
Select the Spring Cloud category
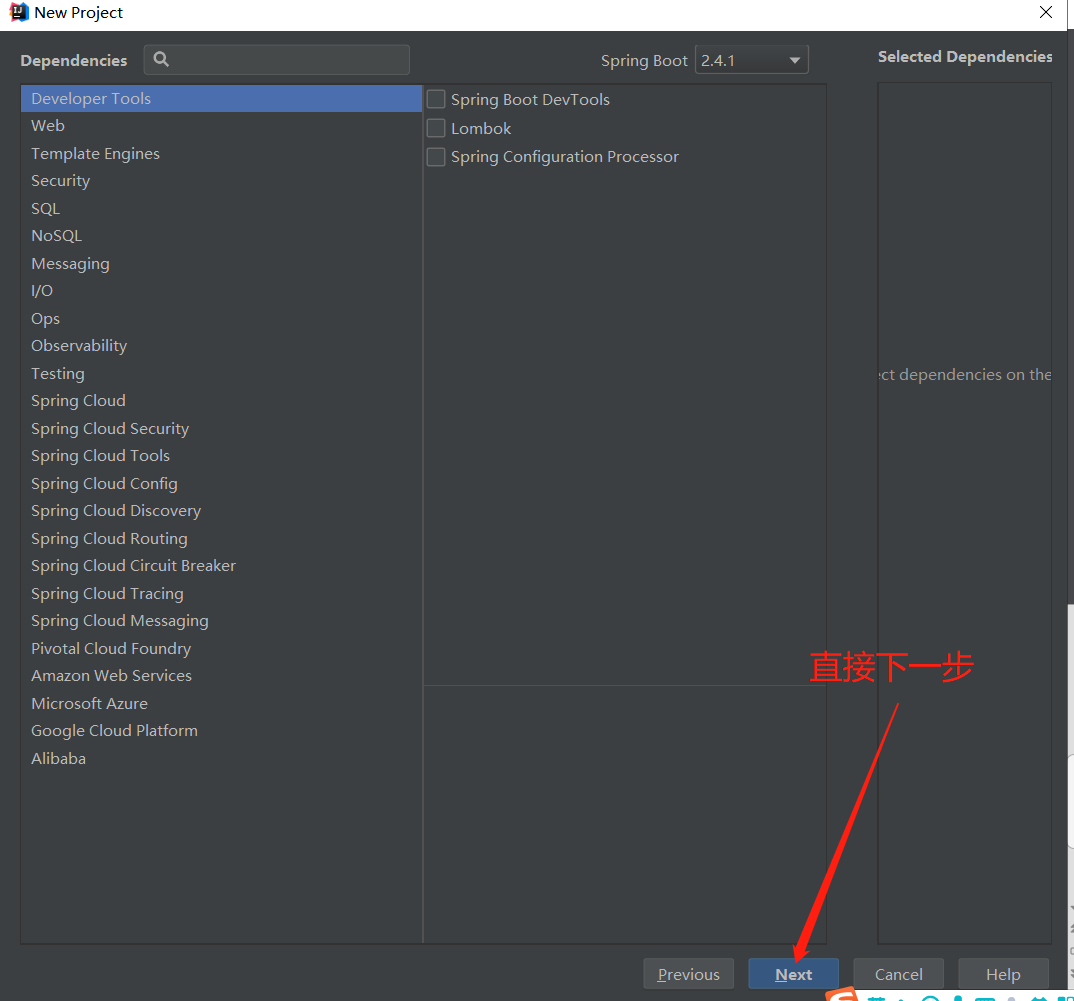click(x=221, y=401)
